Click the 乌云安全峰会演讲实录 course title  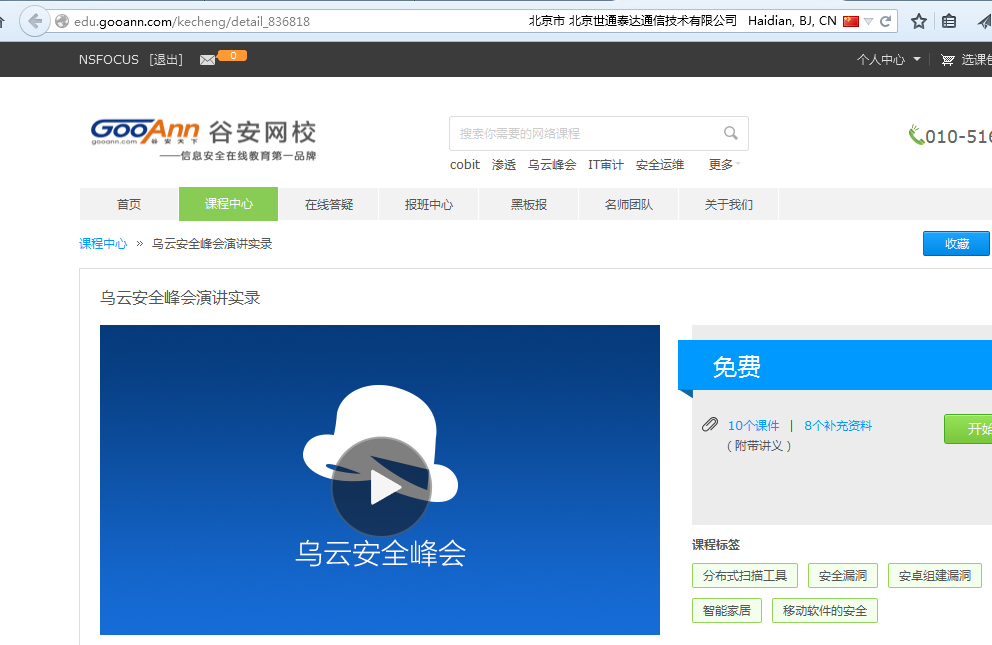coord(180,298)
